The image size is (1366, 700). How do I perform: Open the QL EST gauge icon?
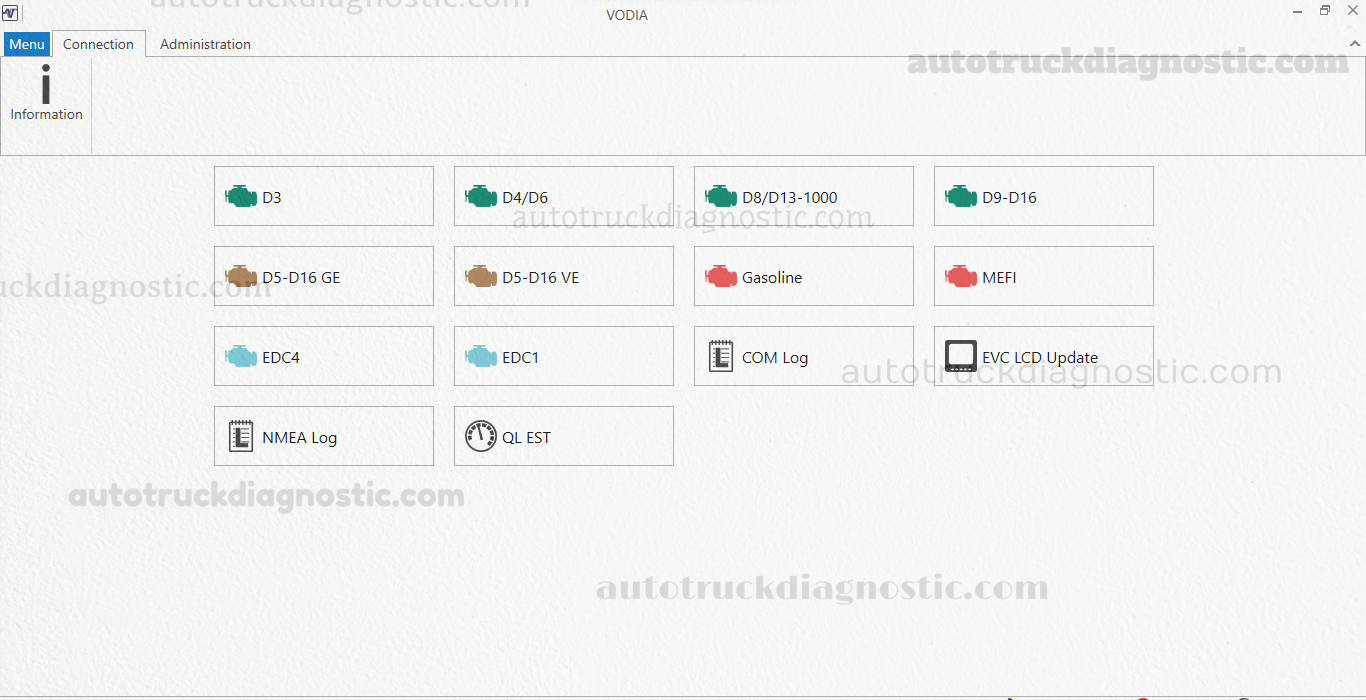point(481,436)
